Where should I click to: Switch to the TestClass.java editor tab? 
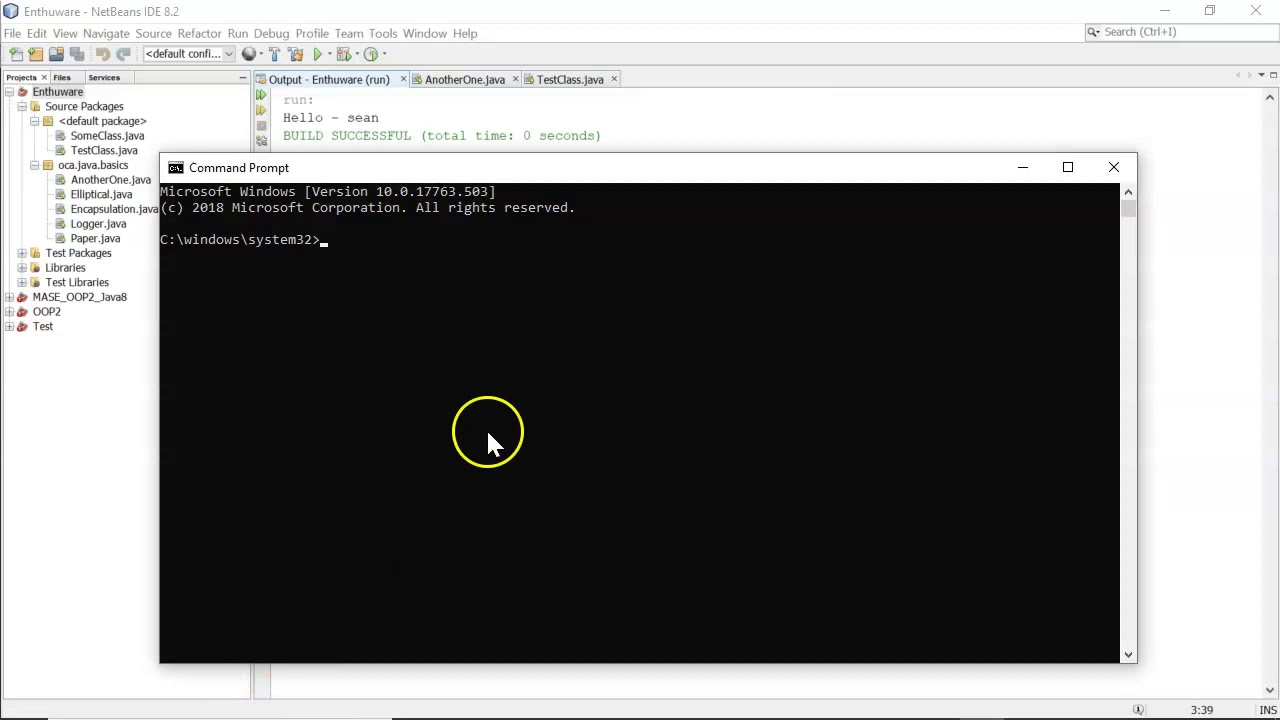pyautogui.click(x=570, y=79)
